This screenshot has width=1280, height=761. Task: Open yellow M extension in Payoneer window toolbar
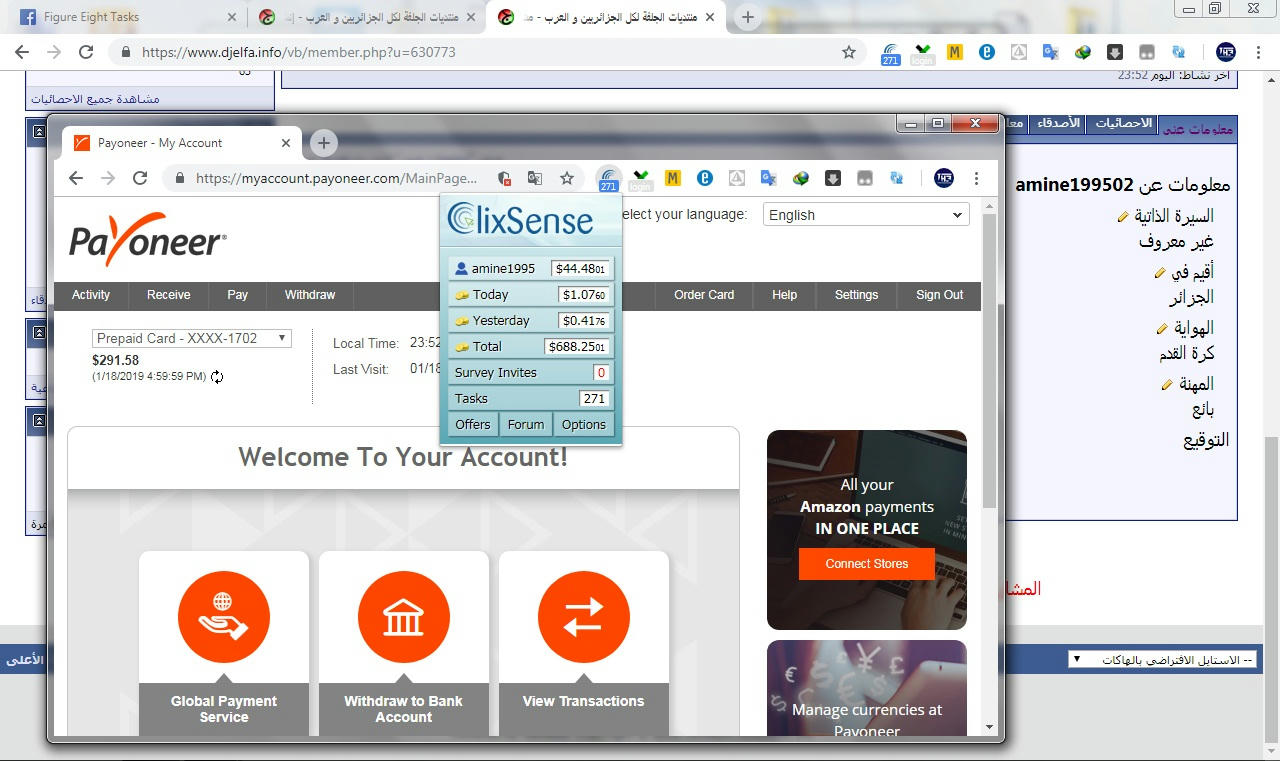[673, 178]
